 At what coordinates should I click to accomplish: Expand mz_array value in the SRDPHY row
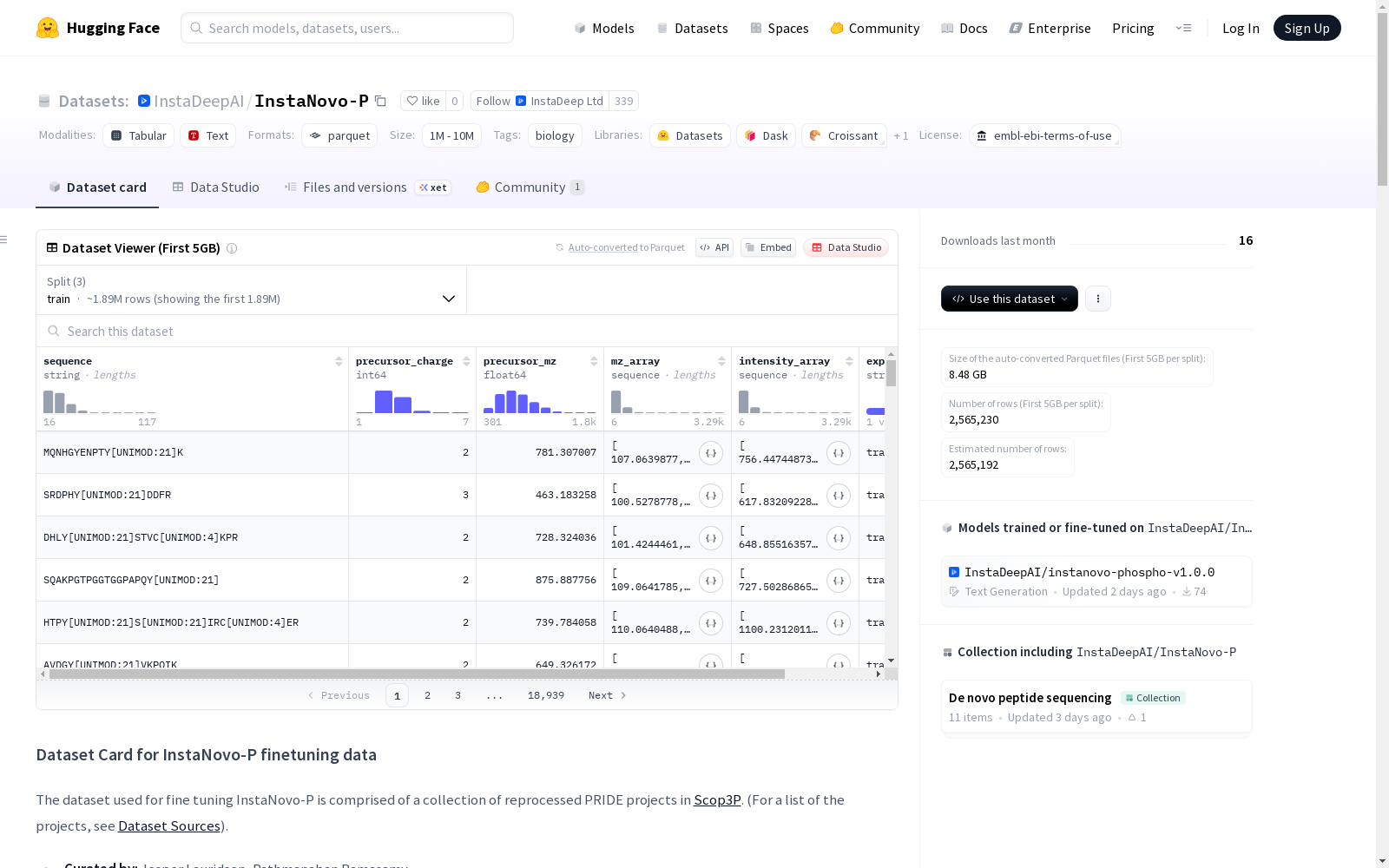pyautogui.click(x=711, y=495)
